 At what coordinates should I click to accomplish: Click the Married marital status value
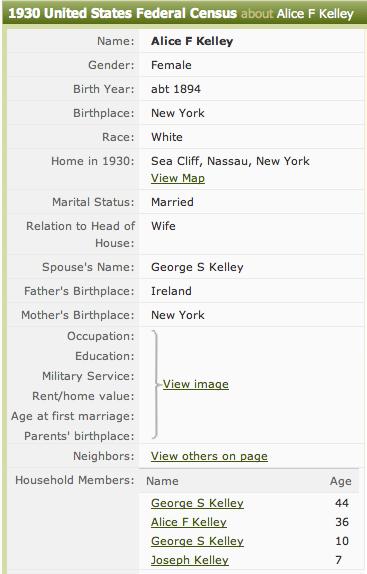tap(172, 202)
